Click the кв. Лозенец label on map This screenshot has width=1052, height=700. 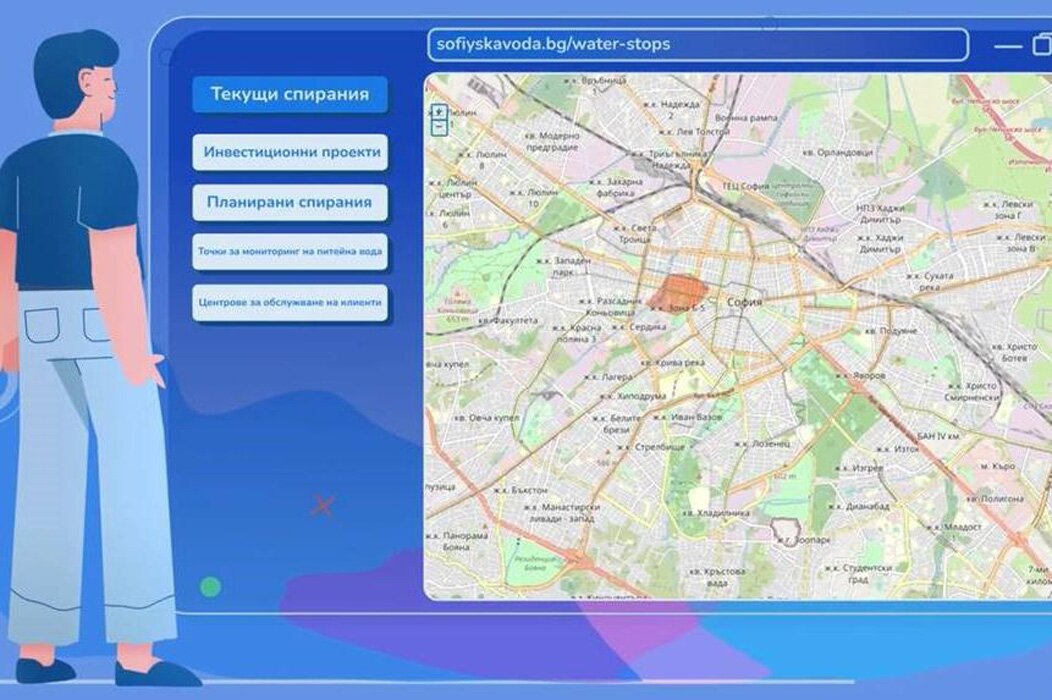764,443
